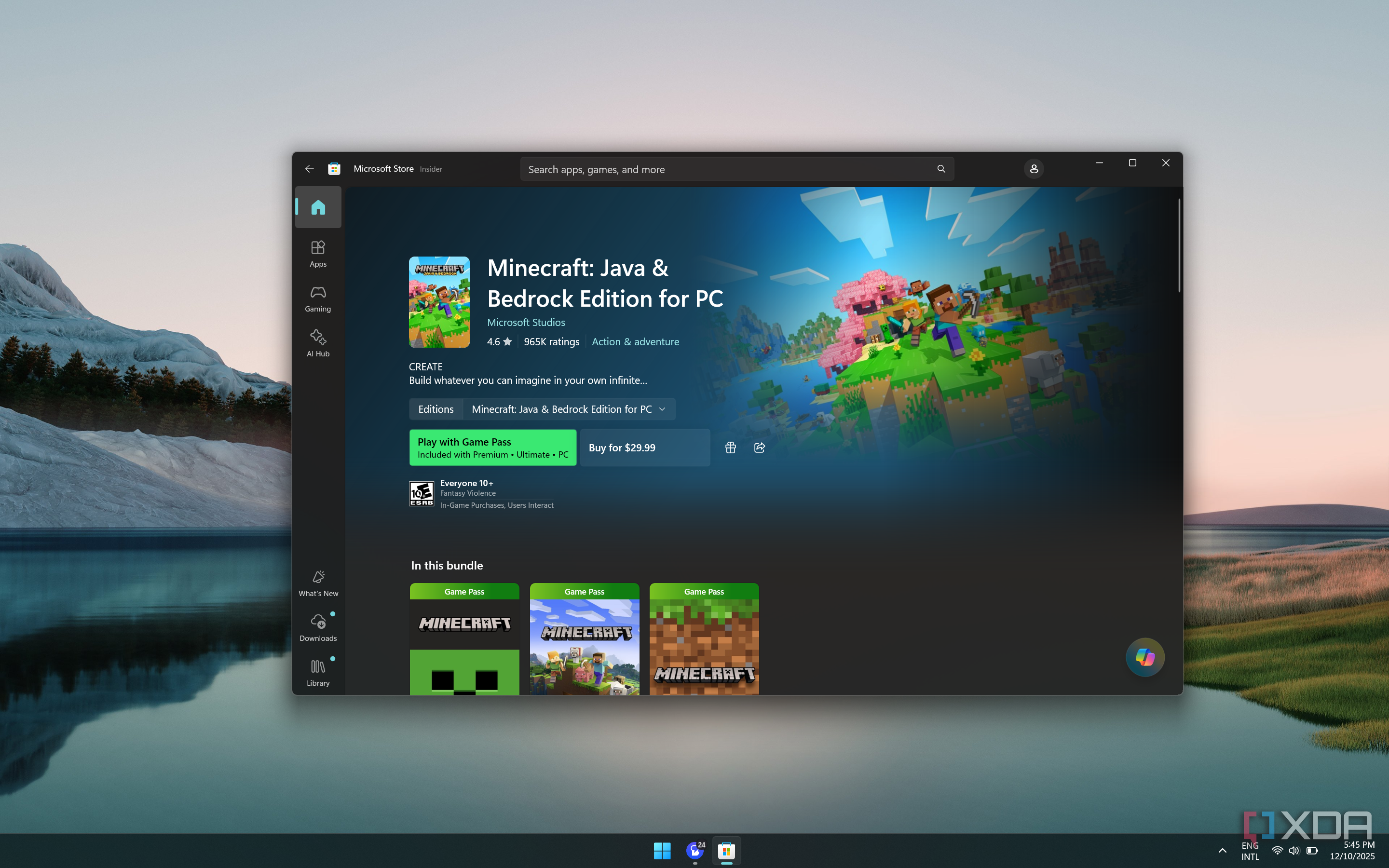
Task: Open the taskbar app with 24 badge
Action: tap(695, 851)
